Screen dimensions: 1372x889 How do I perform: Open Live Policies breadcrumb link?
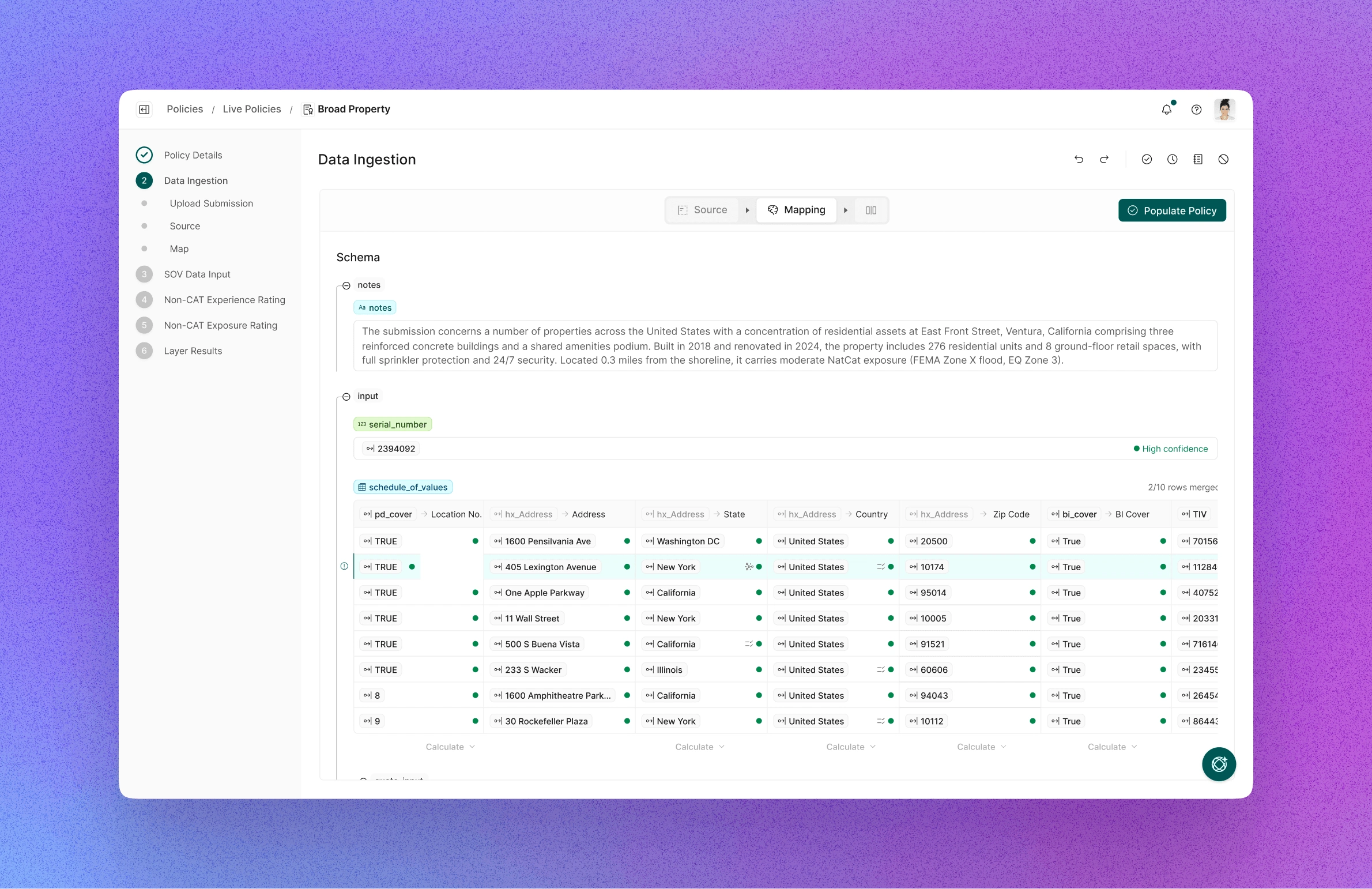point(252,109)
